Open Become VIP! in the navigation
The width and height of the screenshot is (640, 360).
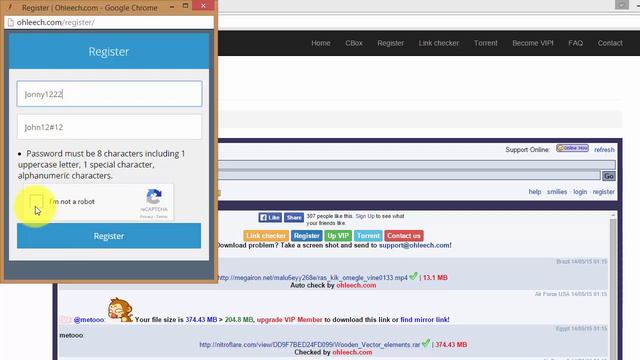pos(533,43)
